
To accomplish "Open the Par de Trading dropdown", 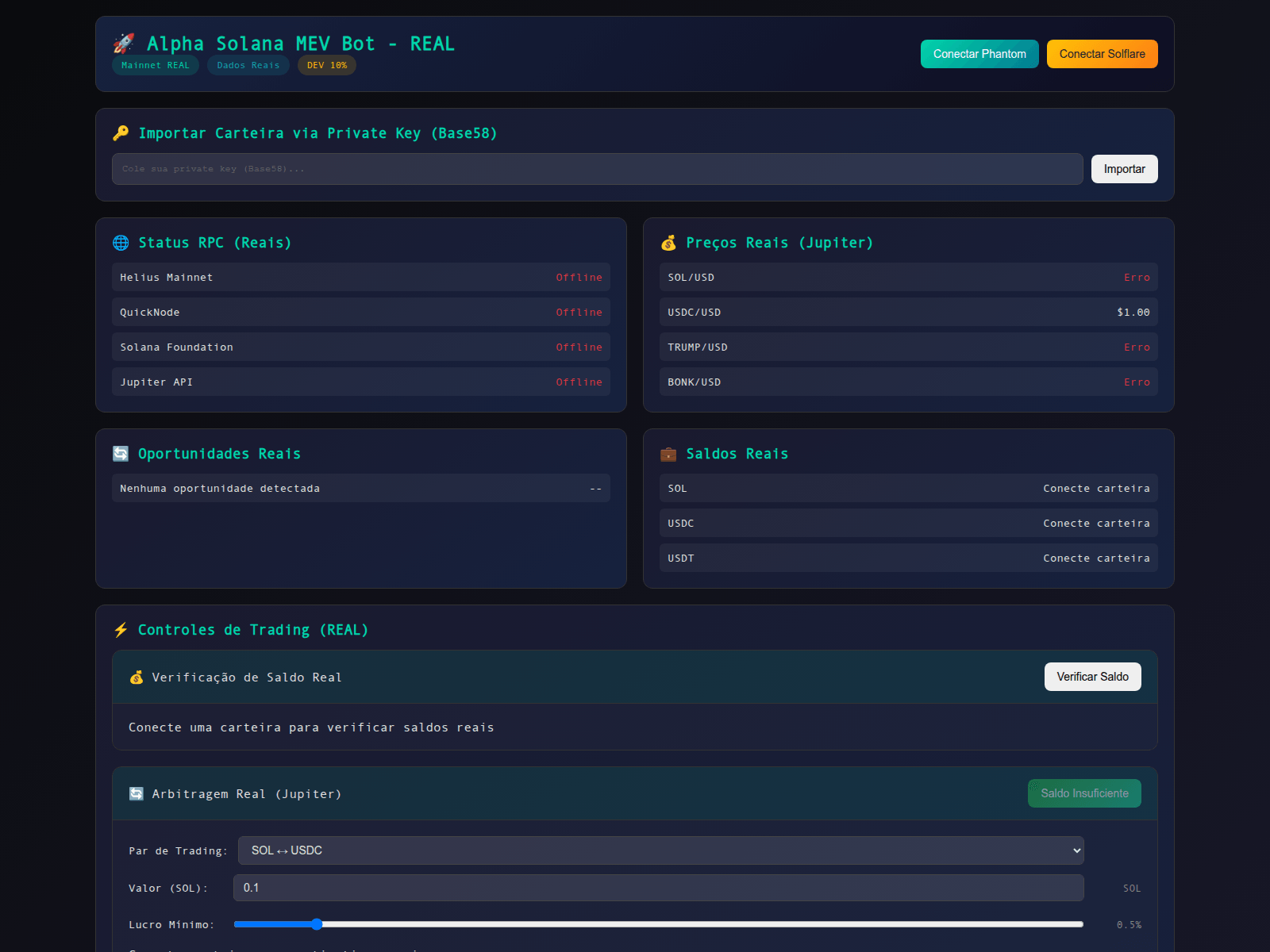I will [660, 850].
